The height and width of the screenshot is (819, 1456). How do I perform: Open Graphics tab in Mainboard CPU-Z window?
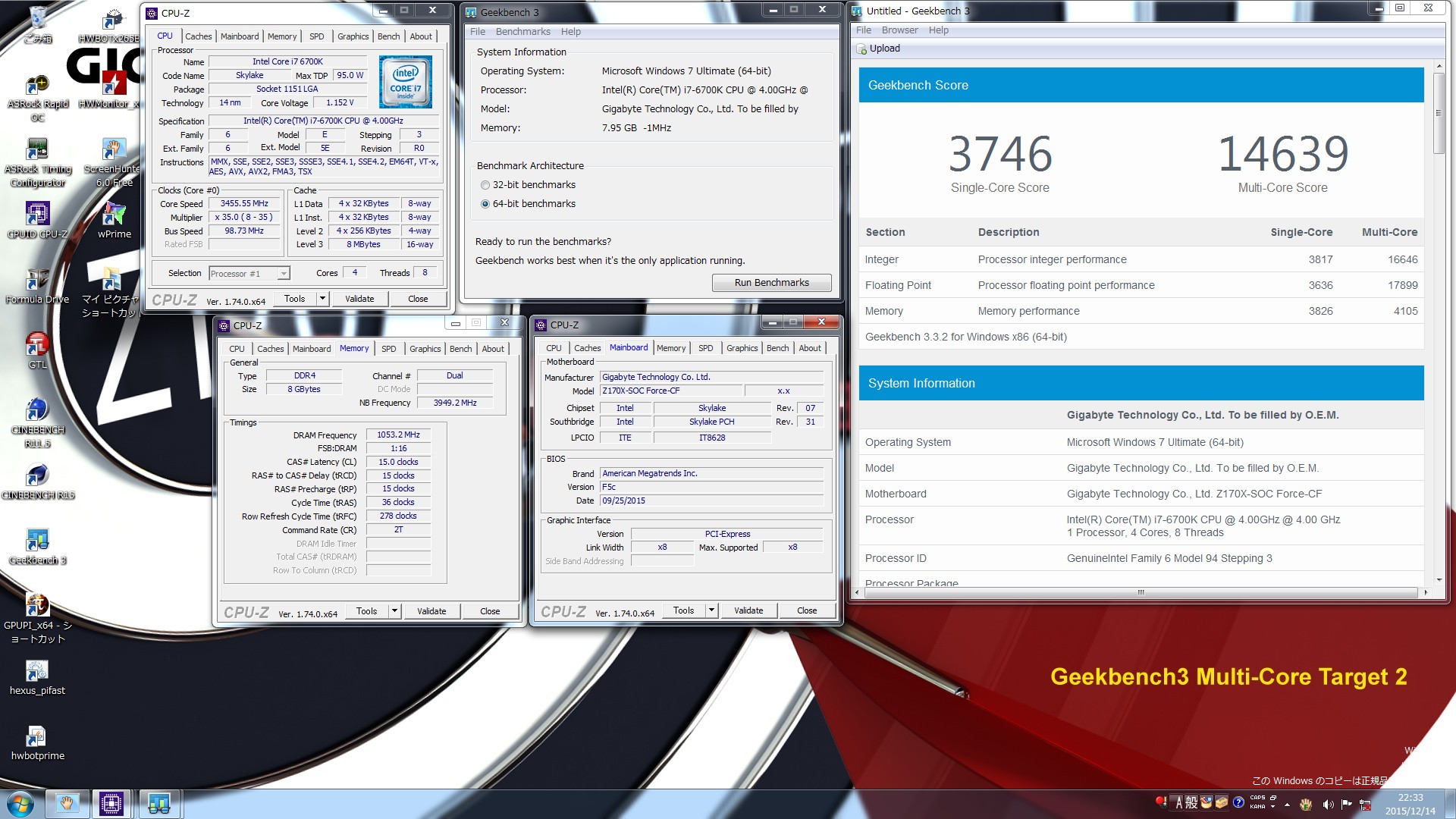pos(742,348)
